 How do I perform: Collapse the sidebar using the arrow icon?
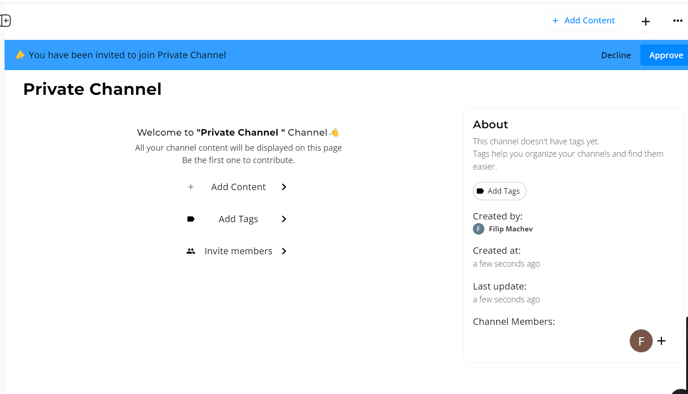pos(5,21)
